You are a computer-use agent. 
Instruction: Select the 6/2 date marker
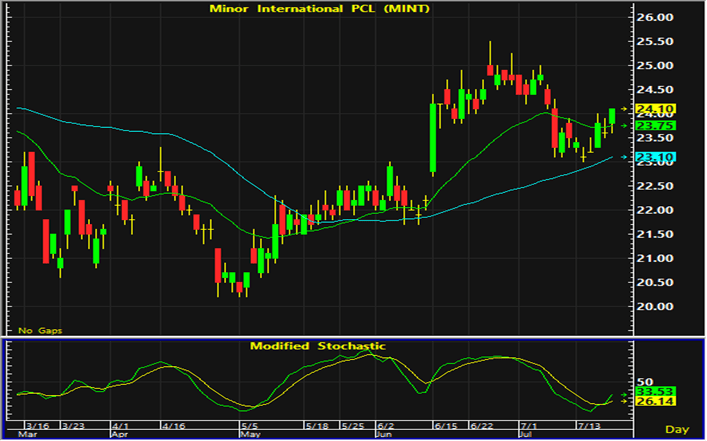[388, 426]
